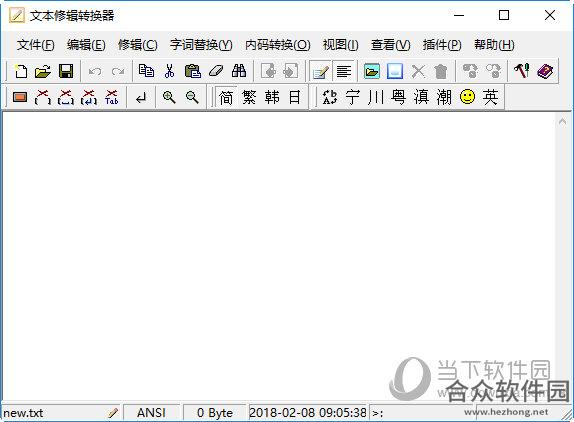Close the 文本修辑转换器 window
The image size is (574, 422).
click(550, 15)
